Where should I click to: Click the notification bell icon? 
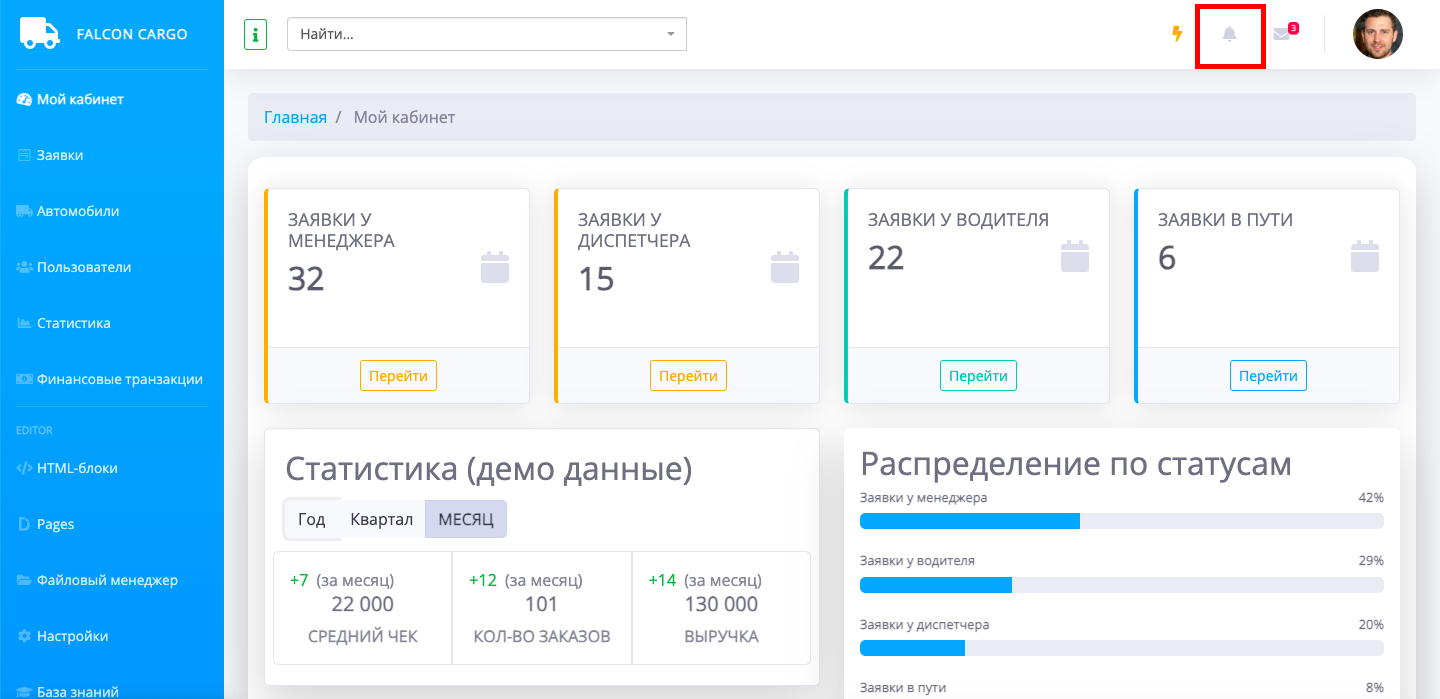point(1230,35)
